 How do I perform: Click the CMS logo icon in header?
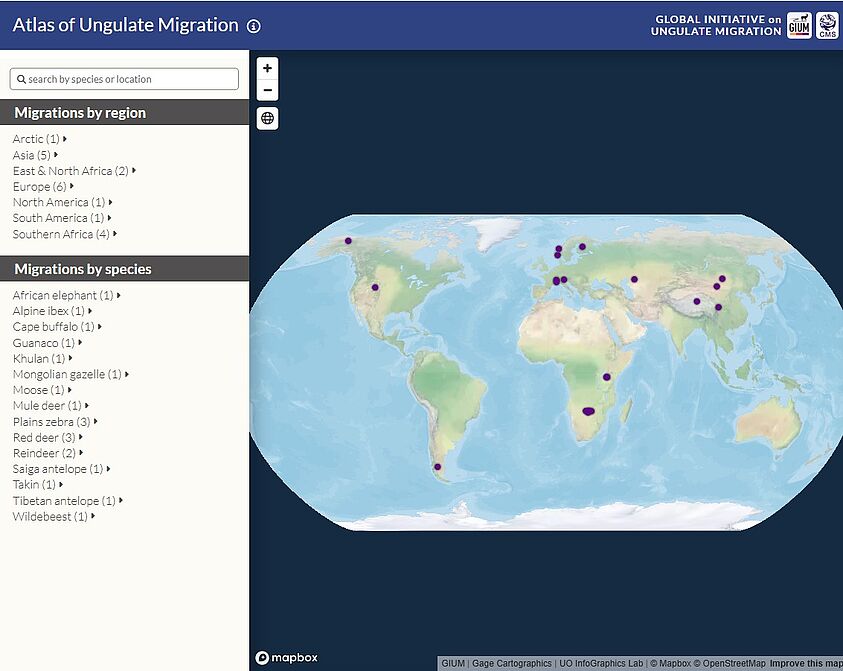pos(827,25)
